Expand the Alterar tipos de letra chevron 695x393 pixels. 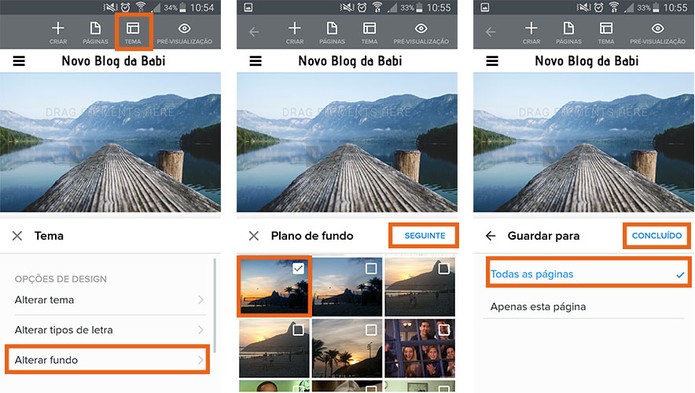coord(201,330)
